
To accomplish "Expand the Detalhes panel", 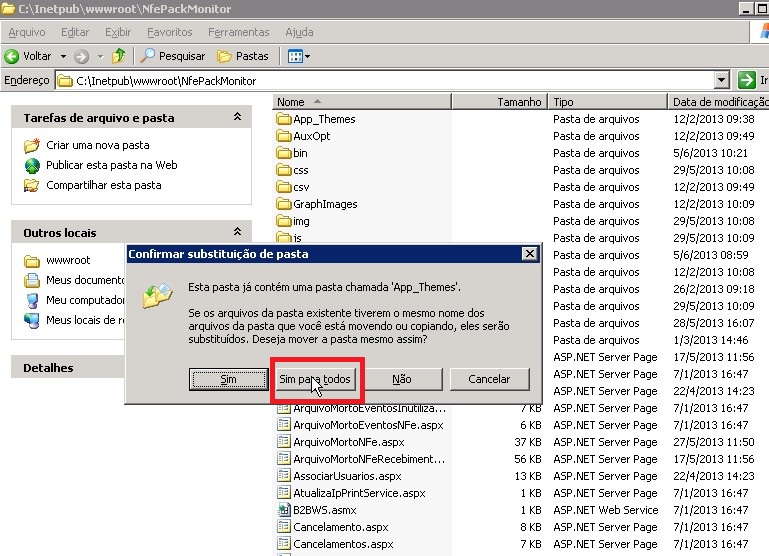I will point(237,368).
